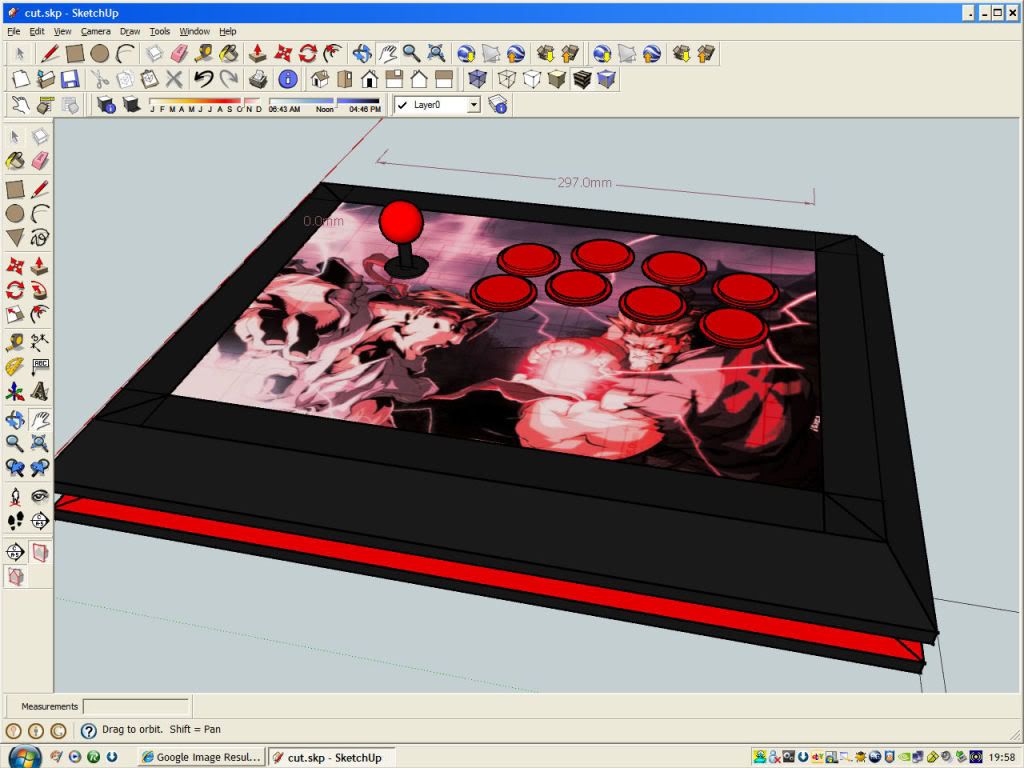
Task: Select the Axes tool
Action: [15, 391]
